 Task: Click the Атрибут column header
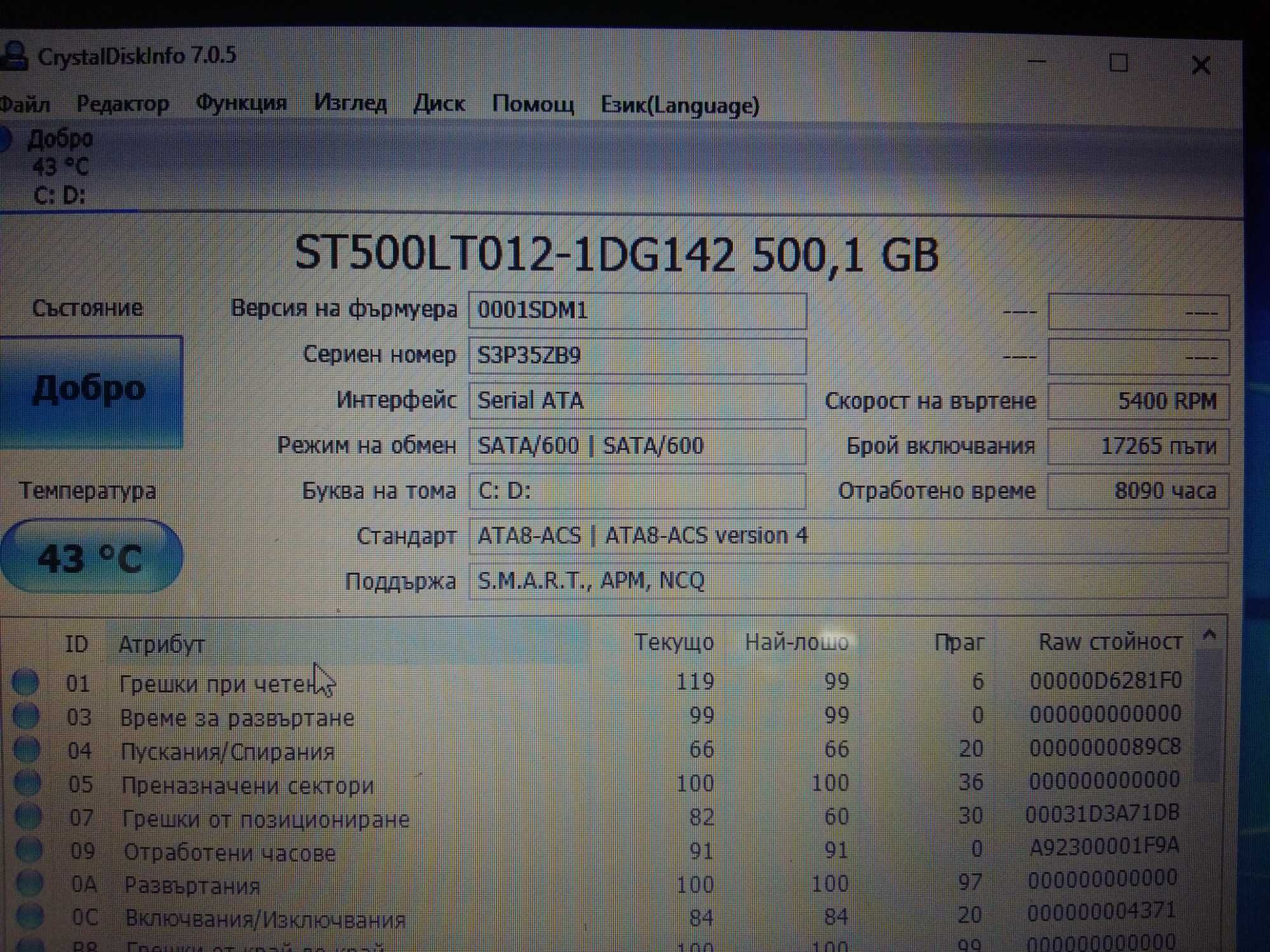point(161,645)
